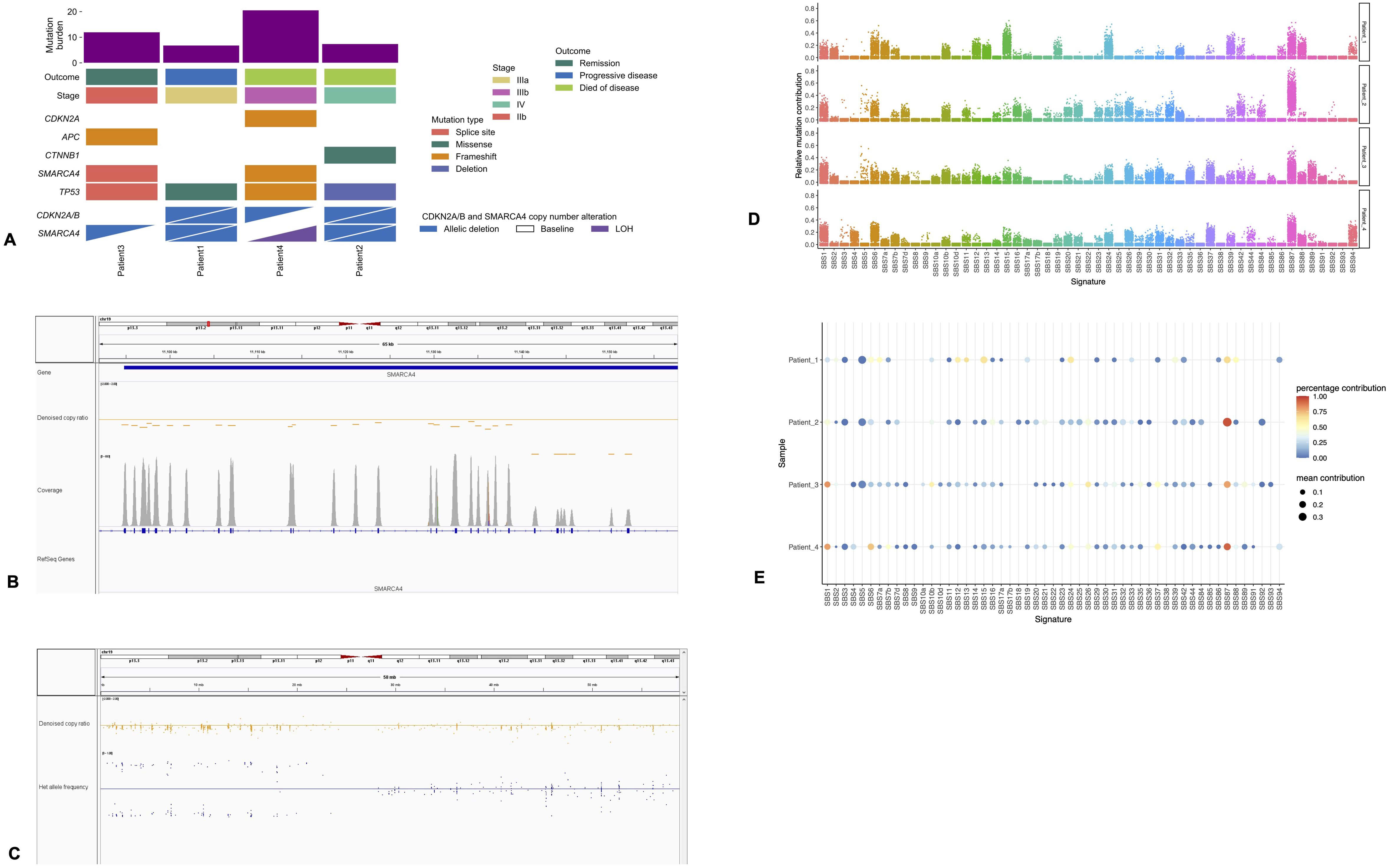This screenshot has height=868, width=1389.
Task: Click Patient3's mutation burden bar
Action: click(122, 47)
